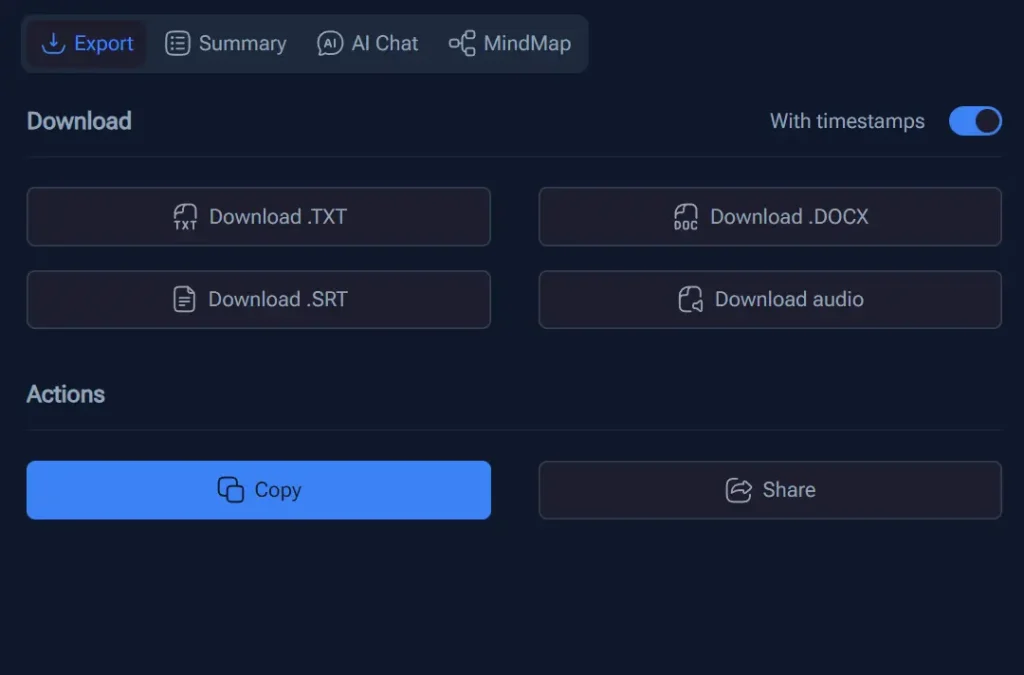Viewport: 1024px width, 675px height.
Task: Open the AI Chat tab
Action: pyautogui.click(x=367, y=43)
